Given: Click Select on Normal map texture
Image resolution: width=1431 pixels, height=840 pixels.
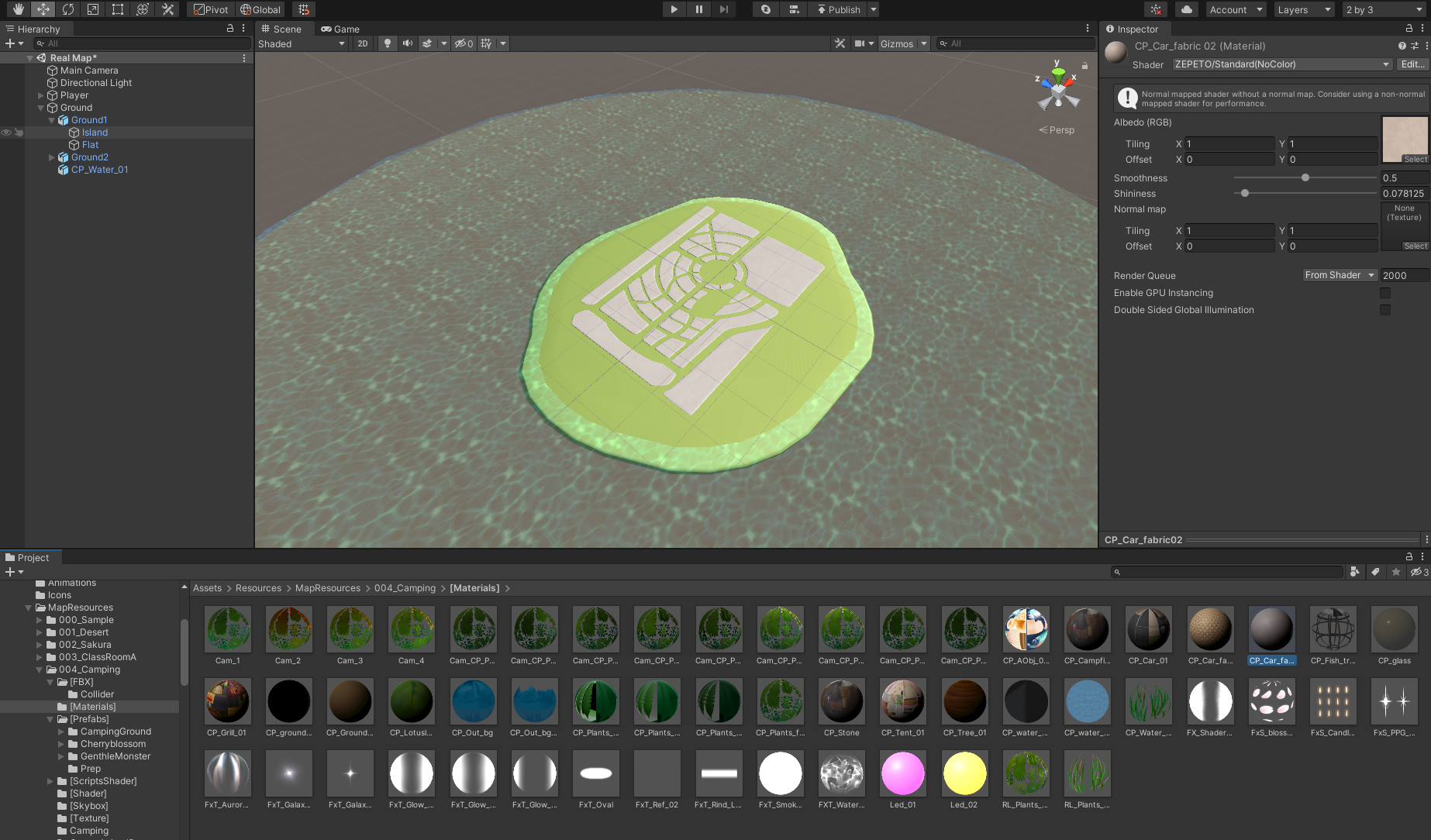Looking at the screenshot, I should pyautogui.click(x=1415, y=246).
